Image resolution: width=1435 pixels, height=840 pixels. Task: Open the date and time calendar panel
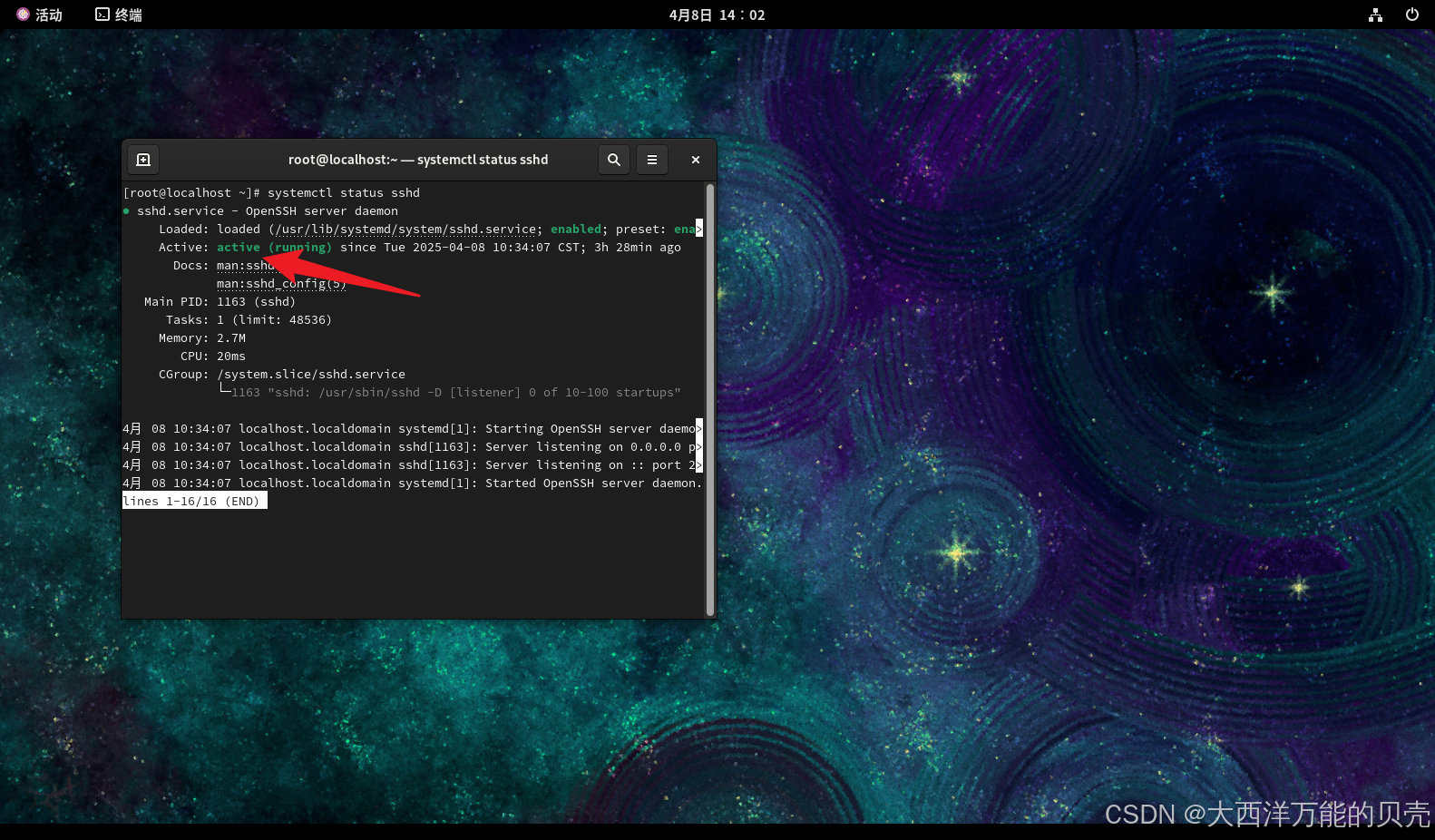pyautogui.click(x=717, y=15)
